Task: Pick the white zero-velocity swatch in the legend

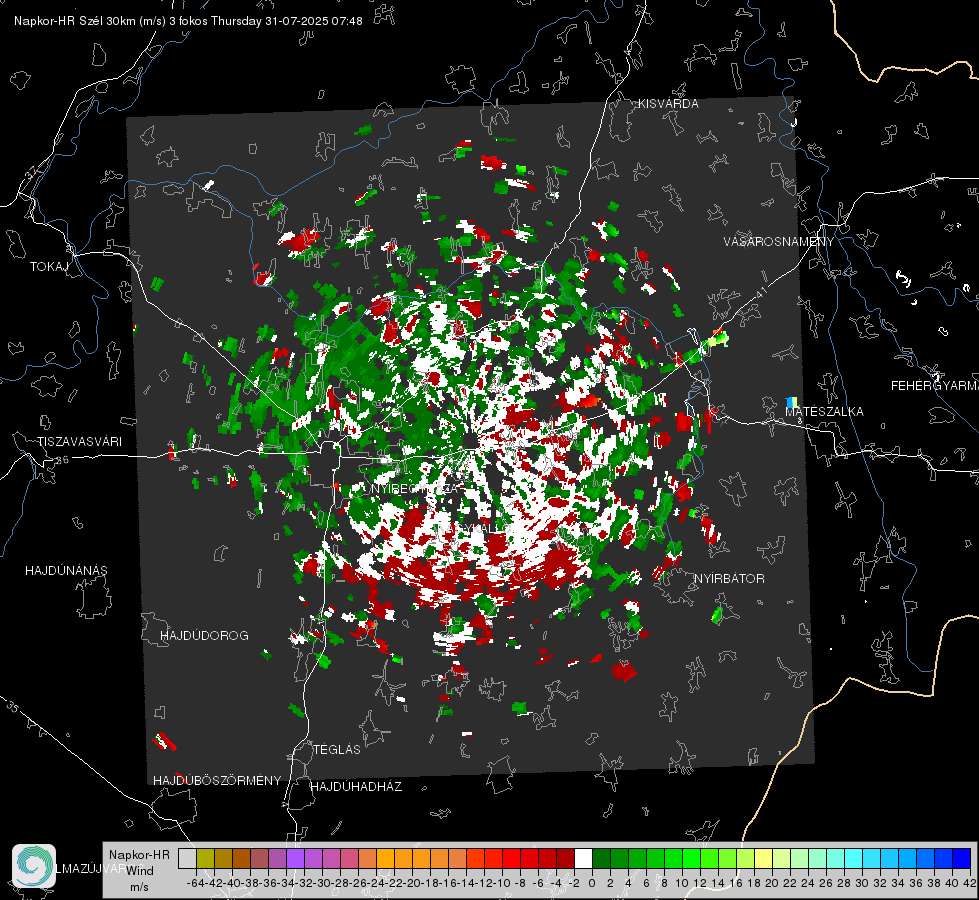Action: [583, 858]
